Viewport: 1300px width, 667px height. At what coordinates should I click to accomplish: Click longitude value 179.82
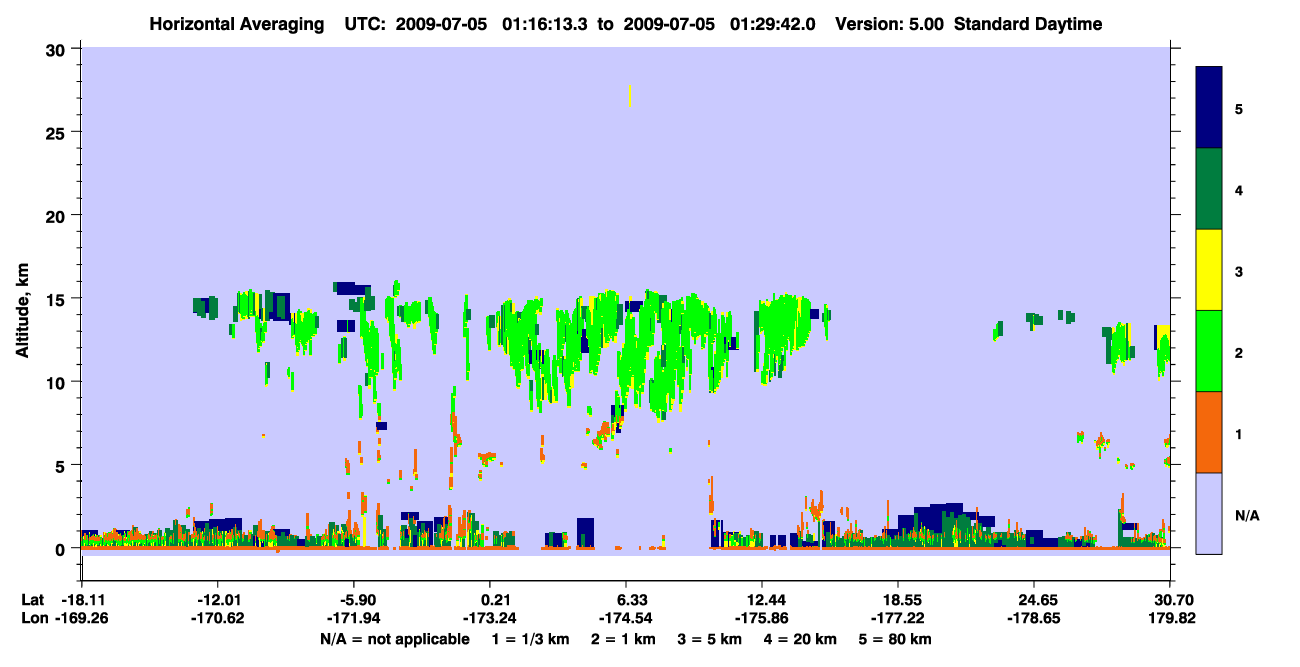pos(1170,619)
